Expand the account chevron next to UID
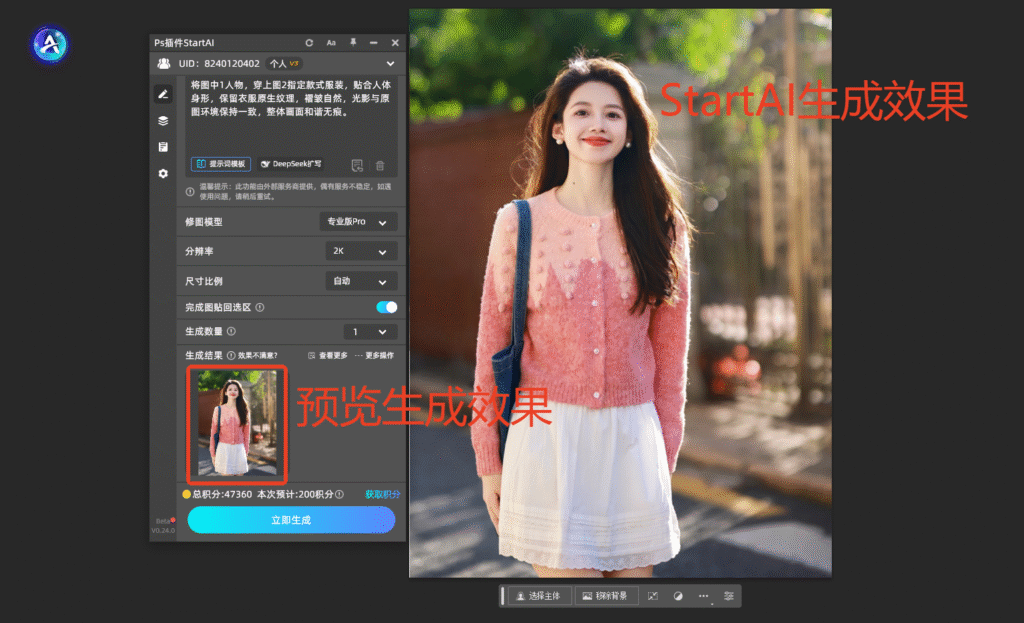Image resolution: width=1024 pixels, height=623 pixels. click(x=390, y=63)
